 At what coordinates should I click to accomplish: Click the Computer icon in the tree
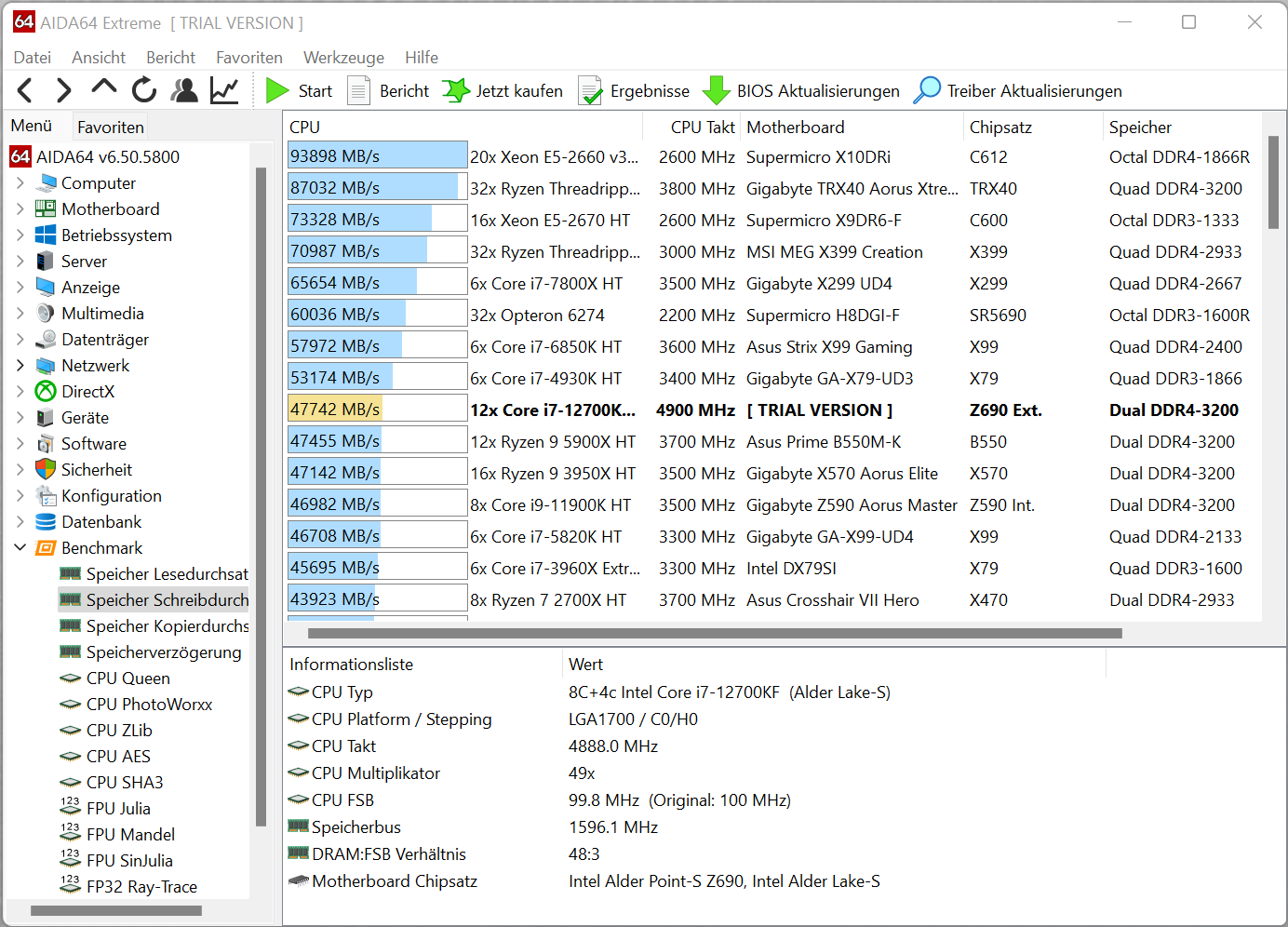(x=46, y=183)
